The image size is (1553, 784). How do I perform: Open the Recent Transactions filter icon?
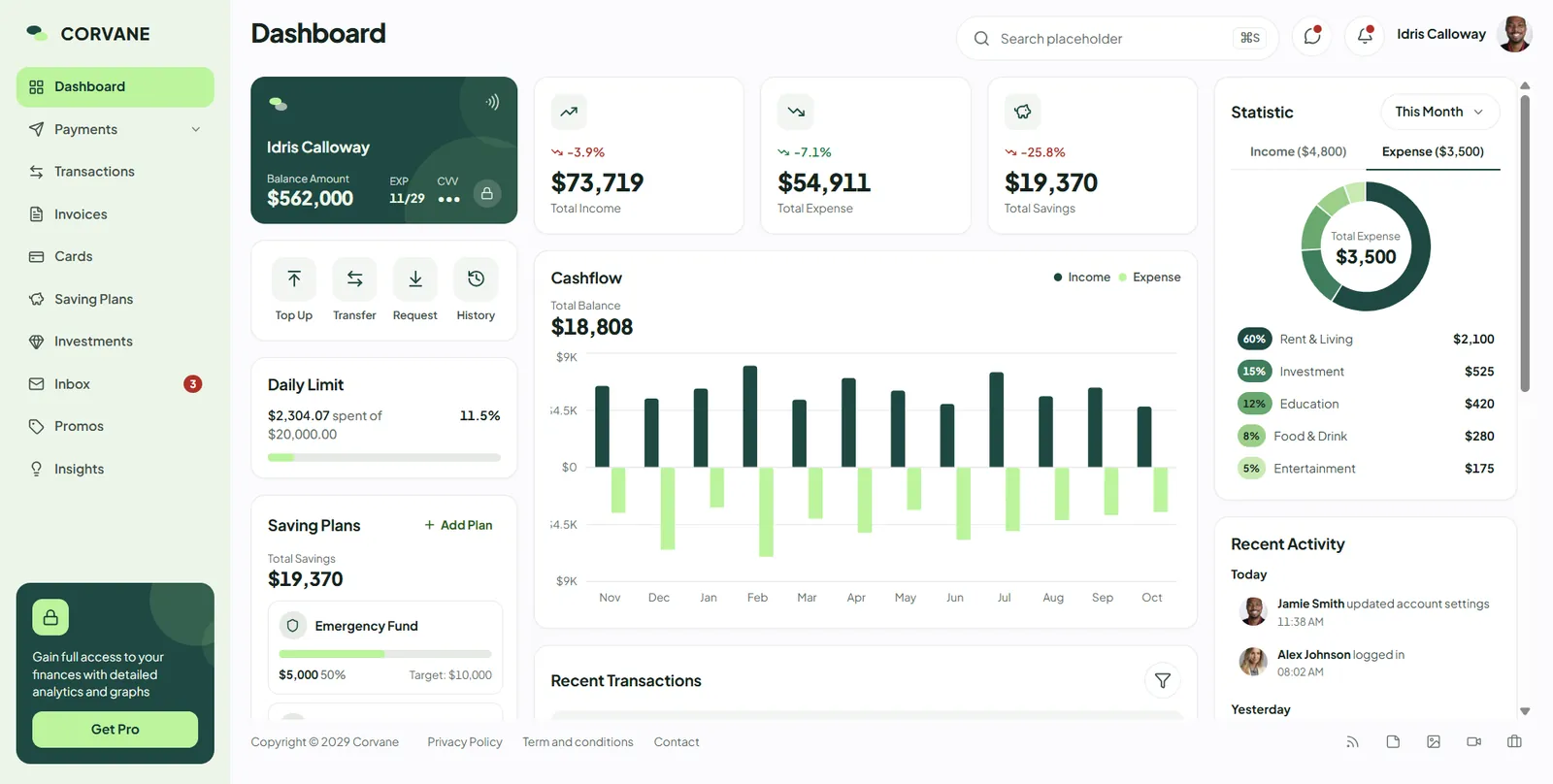pos(1162,681)
